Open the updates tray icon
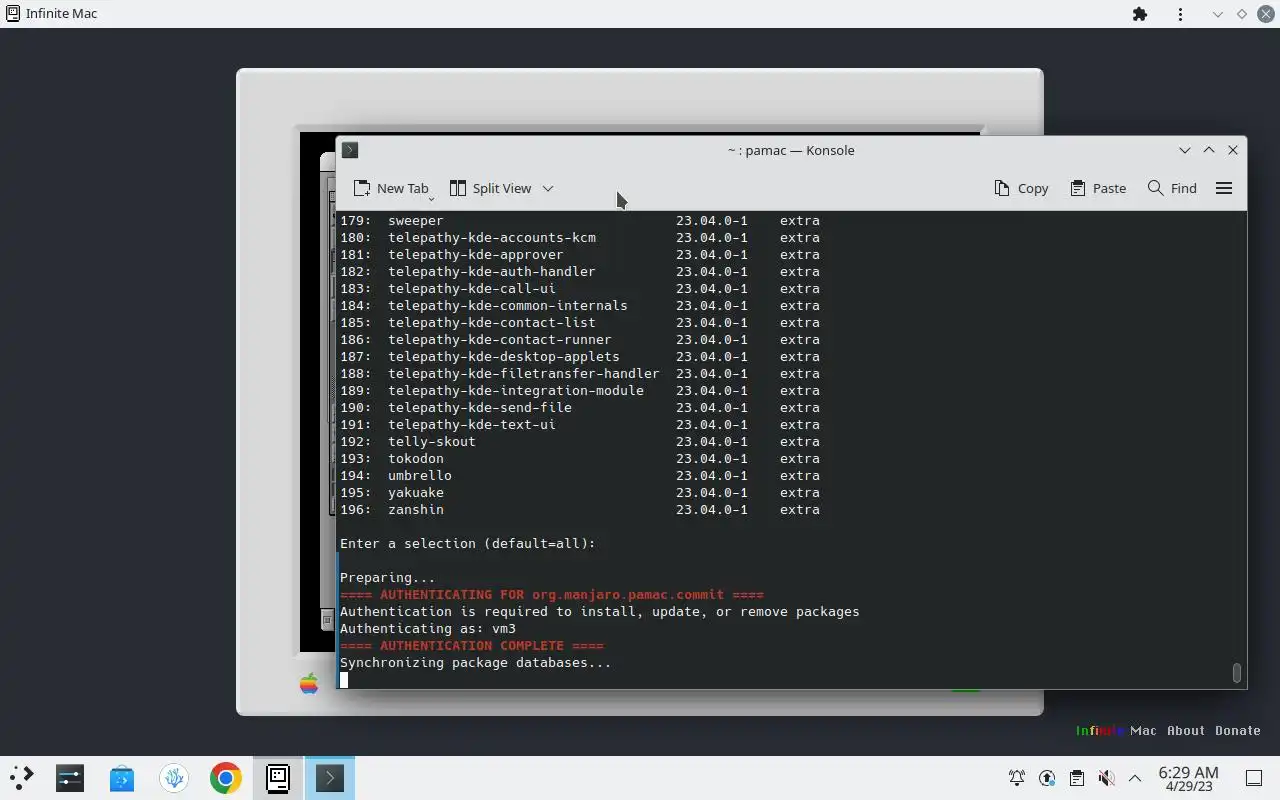 point(1047,778)
